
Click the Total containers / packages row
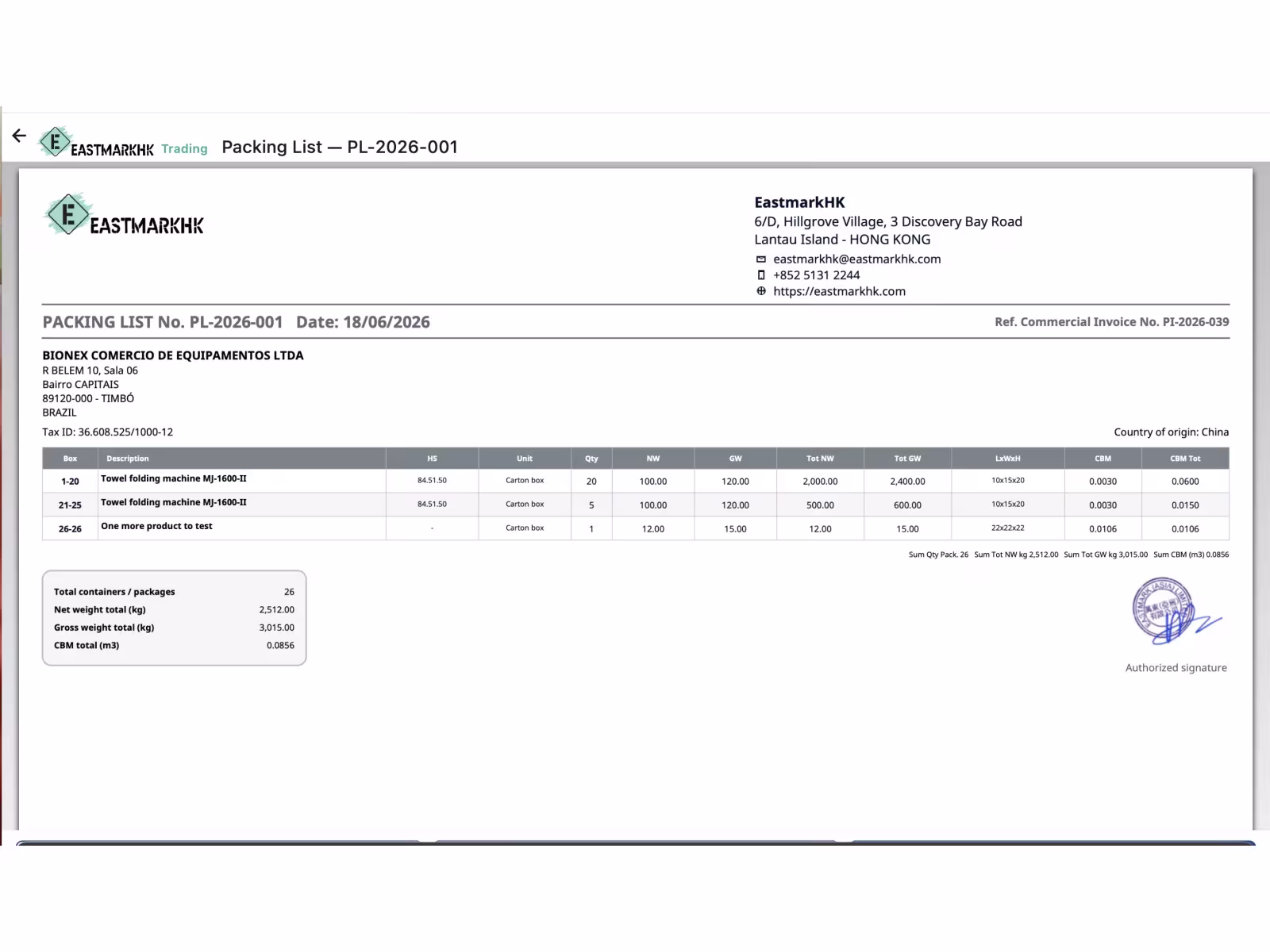174,592
